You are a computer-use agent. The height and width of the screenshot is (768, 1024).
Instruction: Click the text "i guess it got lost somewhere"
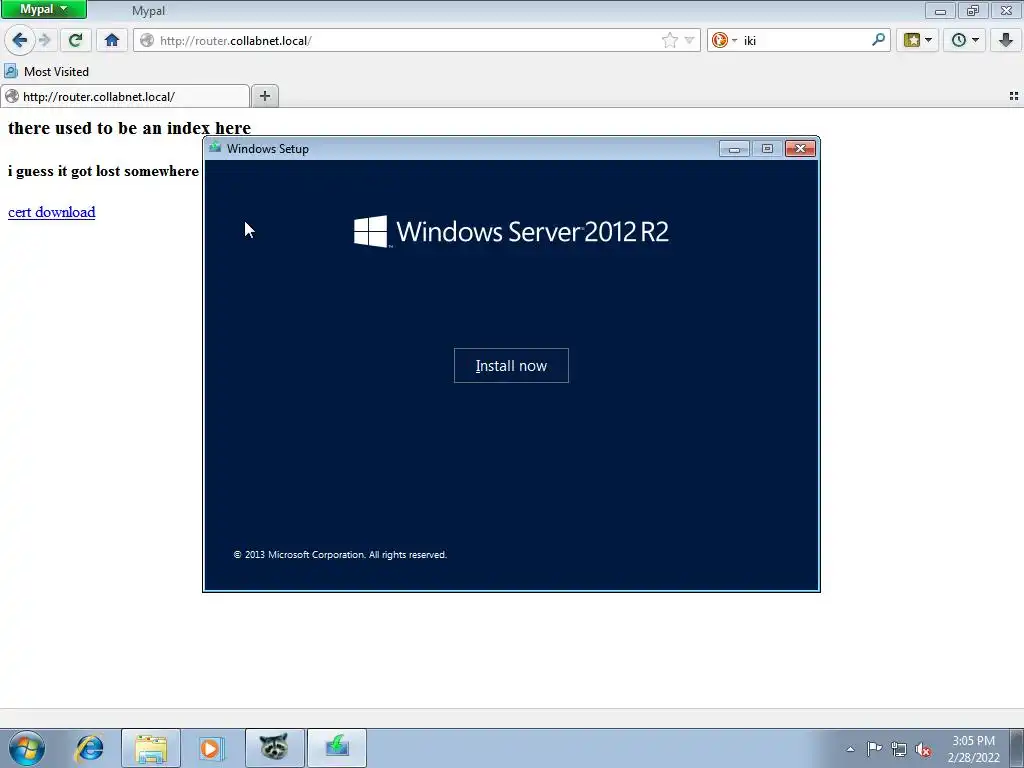pyautogui.click(x=103, y=171)
